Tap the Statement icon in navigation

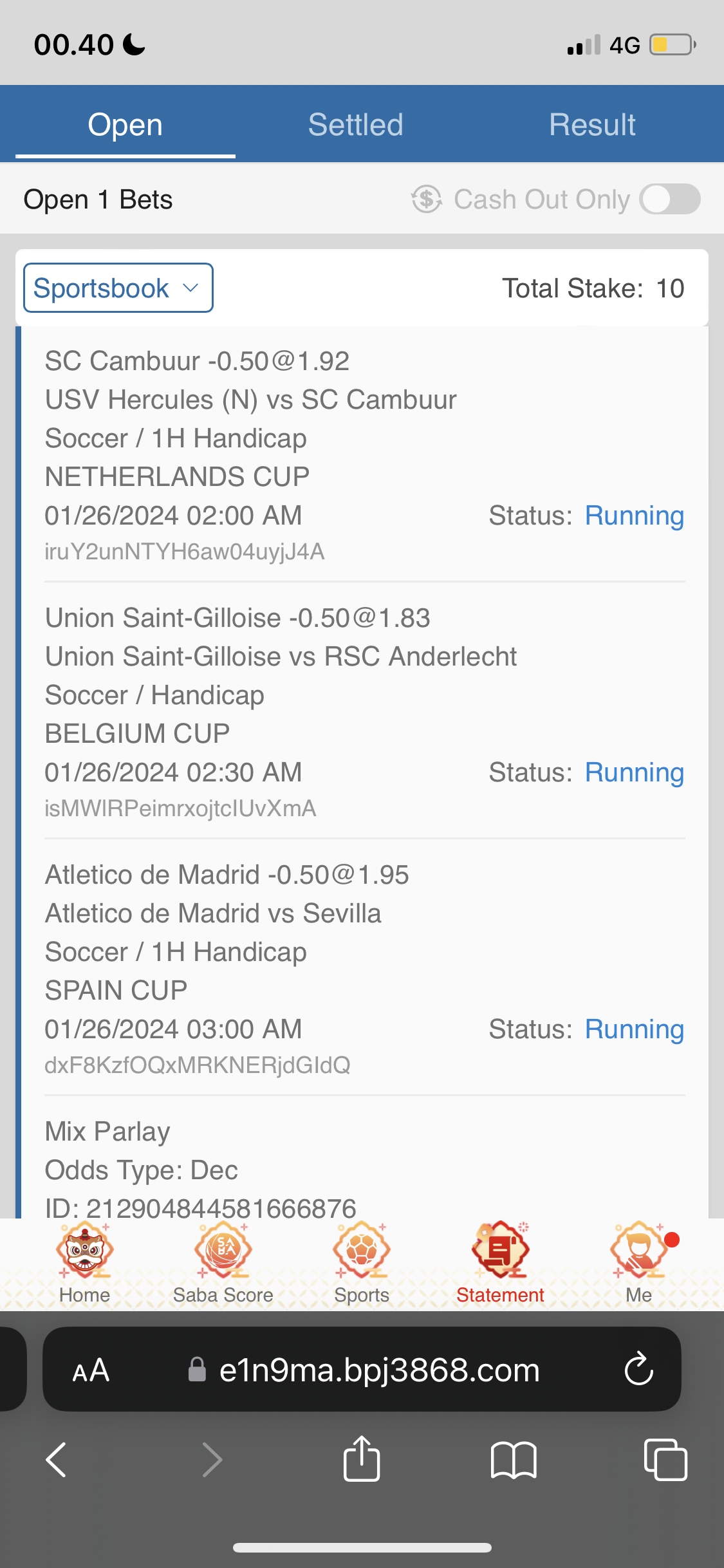coord(500,1252)
